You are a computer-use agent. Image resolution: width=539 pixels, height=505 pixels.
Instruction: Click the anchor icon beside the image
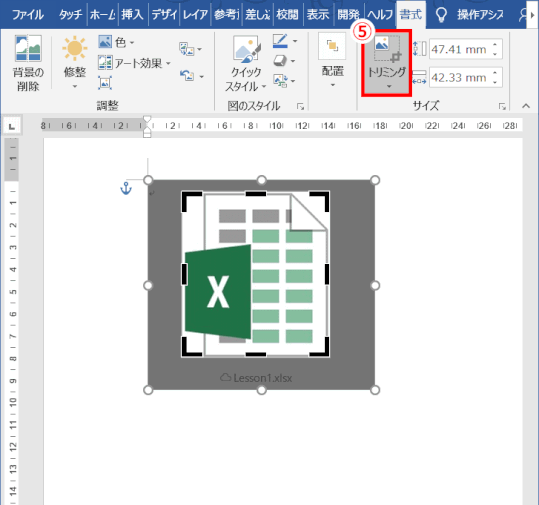(x=126, y=188)
